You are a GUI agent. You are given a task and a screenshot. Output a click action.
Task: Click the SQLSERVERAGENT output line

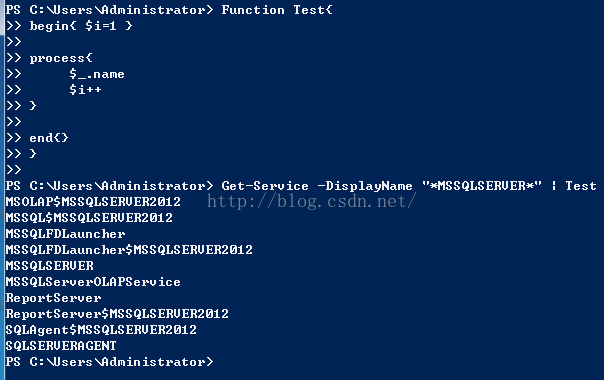(61, 346)
